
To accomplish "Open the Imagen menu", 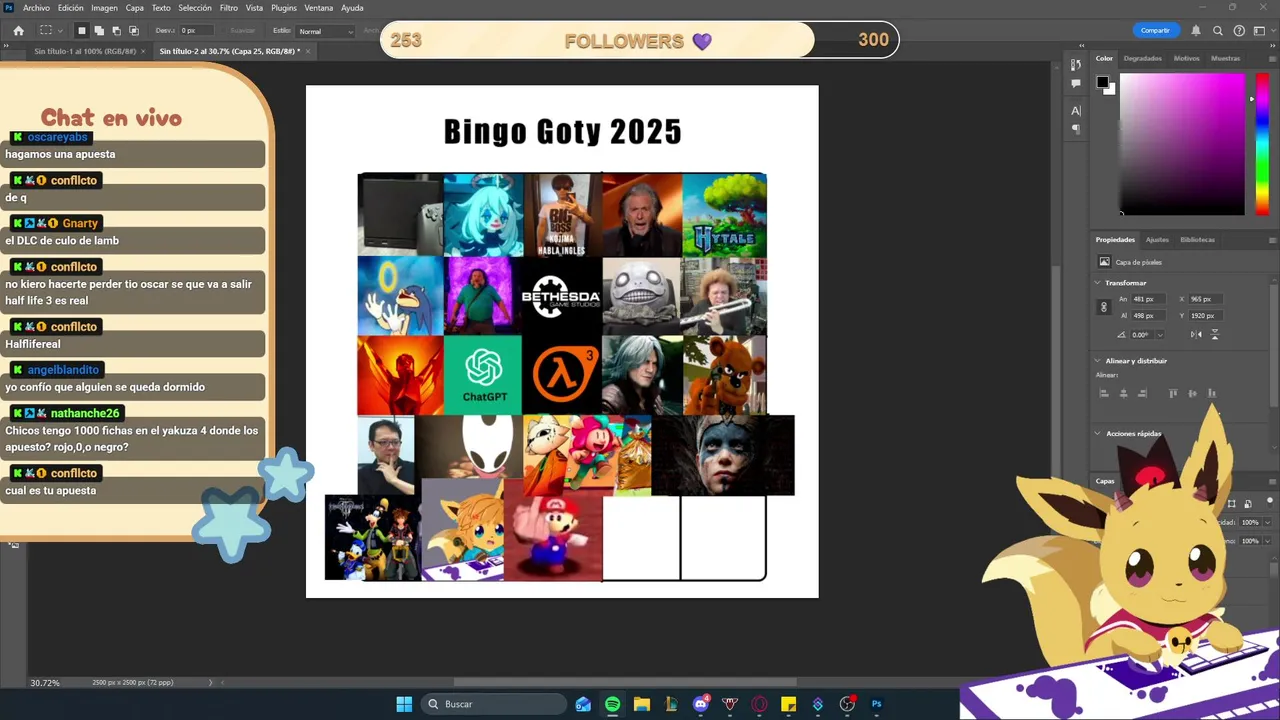I will (x=104, y=8).
